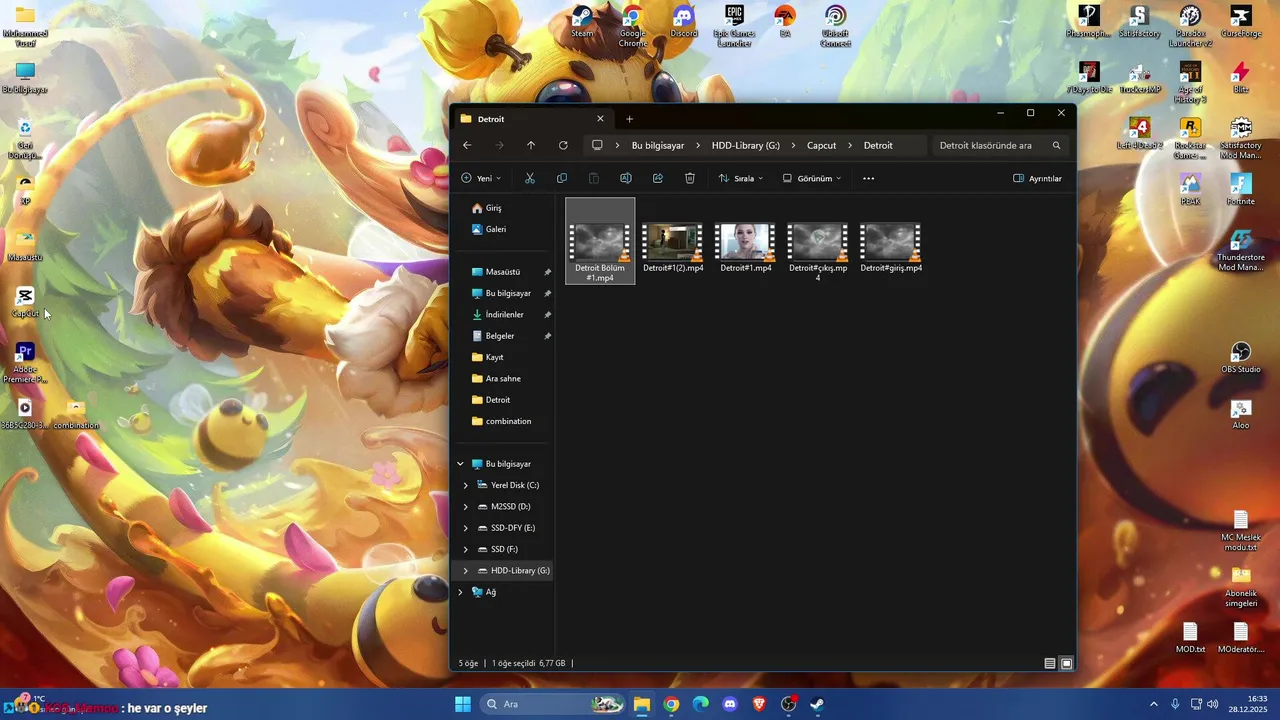Open the See more three-dots menu

(x=868, y=178)
